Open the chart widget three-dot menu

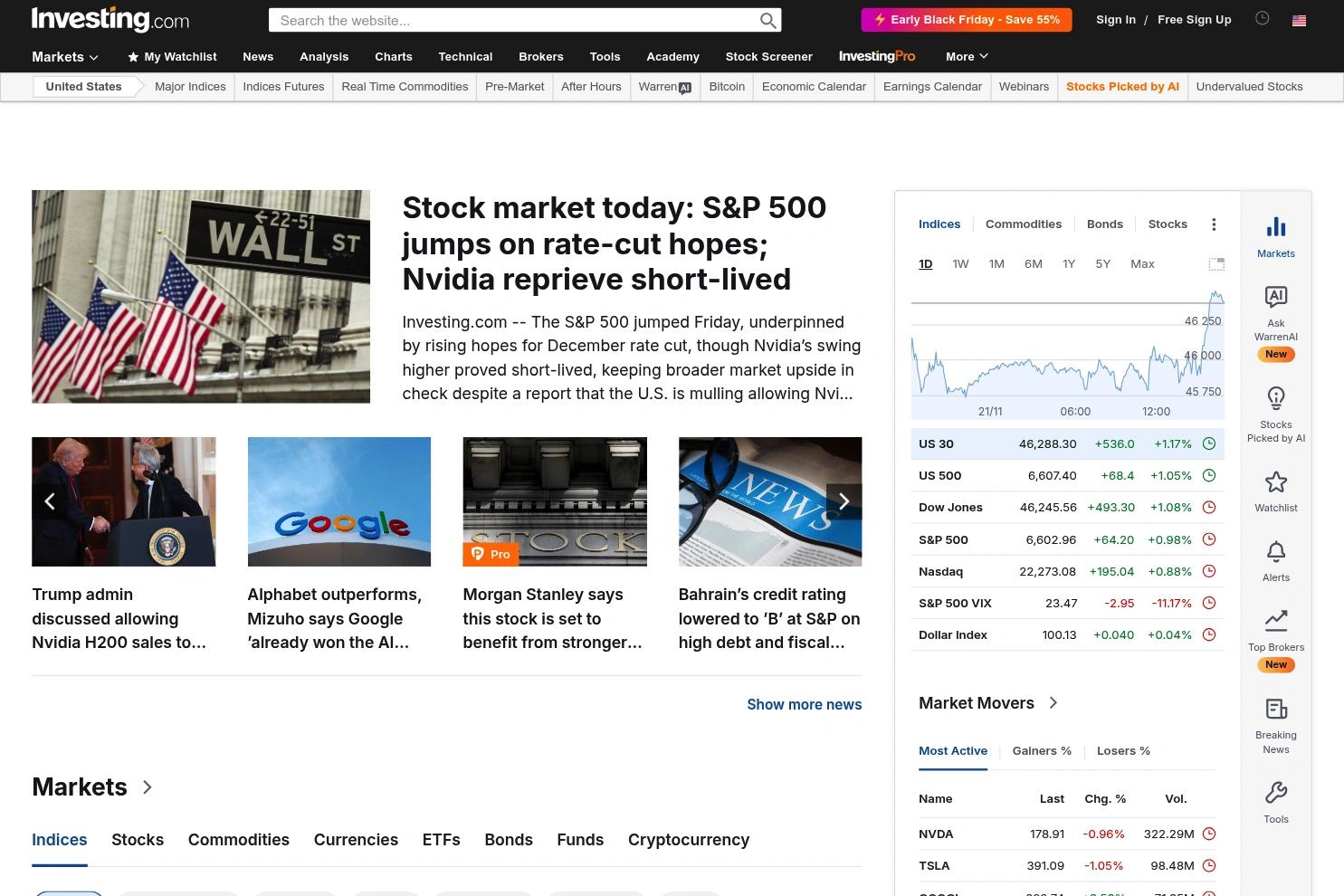1214,224
